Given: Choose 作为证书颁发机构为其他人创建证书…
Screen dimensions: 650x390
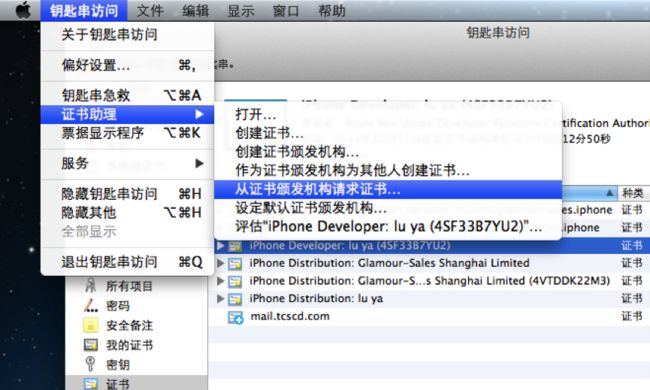Looking at the screenshot, I should pyautogui.click(x=388, y=170).
